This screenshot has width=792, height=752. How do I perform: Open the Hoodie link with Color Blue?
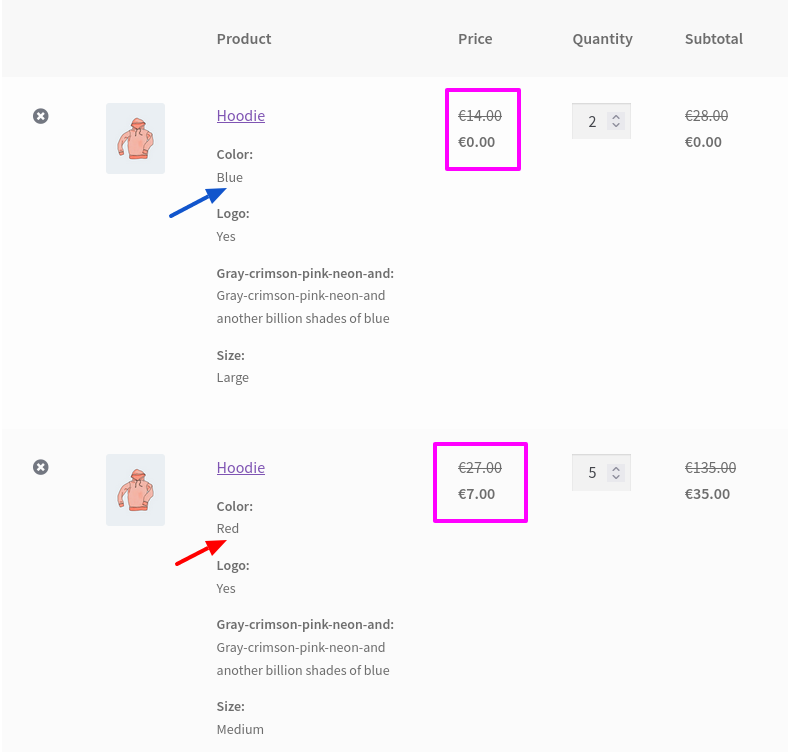241,116
